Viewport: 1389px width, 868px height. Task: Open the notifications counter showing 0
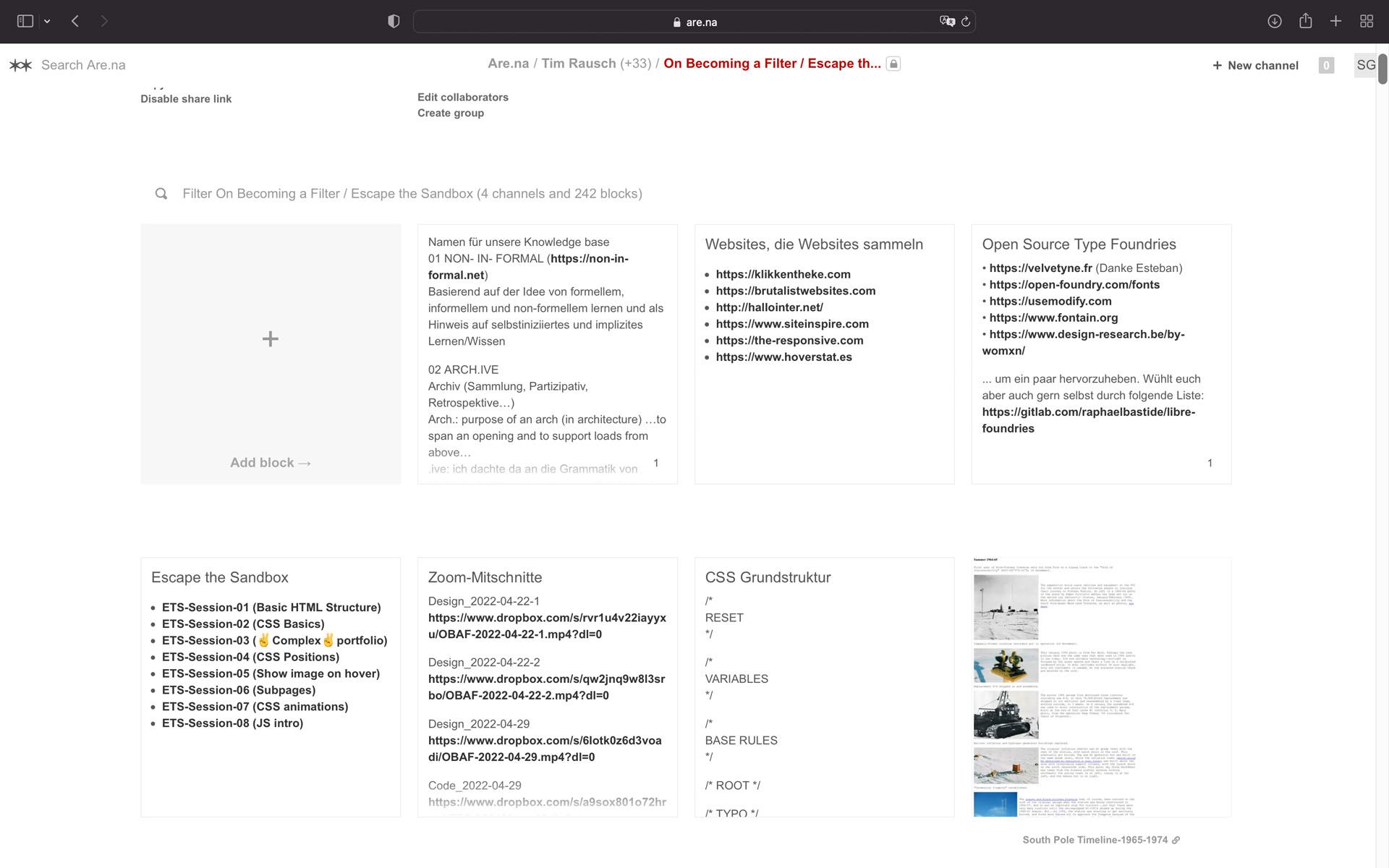pyautogui.click(x=1326, y=65)
